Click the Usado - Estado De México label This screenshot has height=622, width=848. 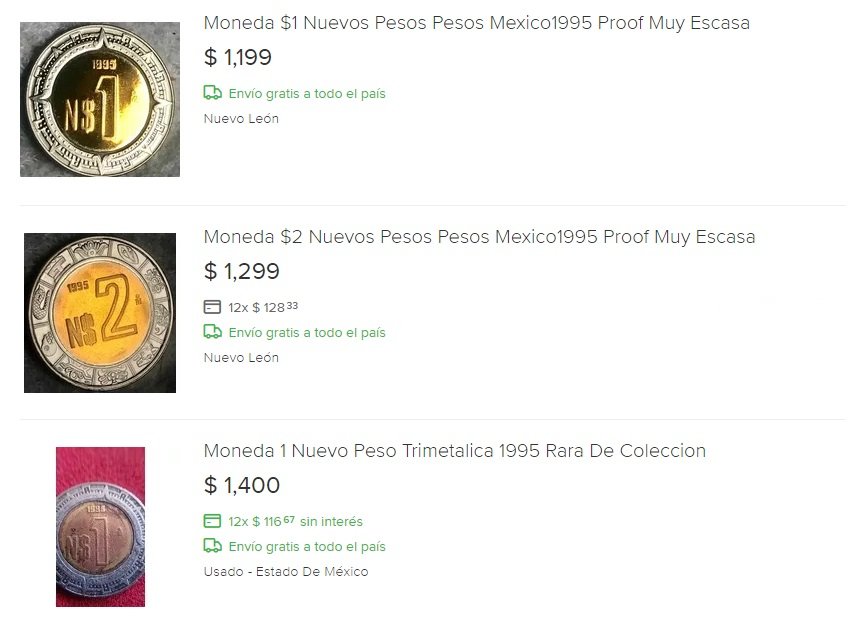click(x=286, y=572)
